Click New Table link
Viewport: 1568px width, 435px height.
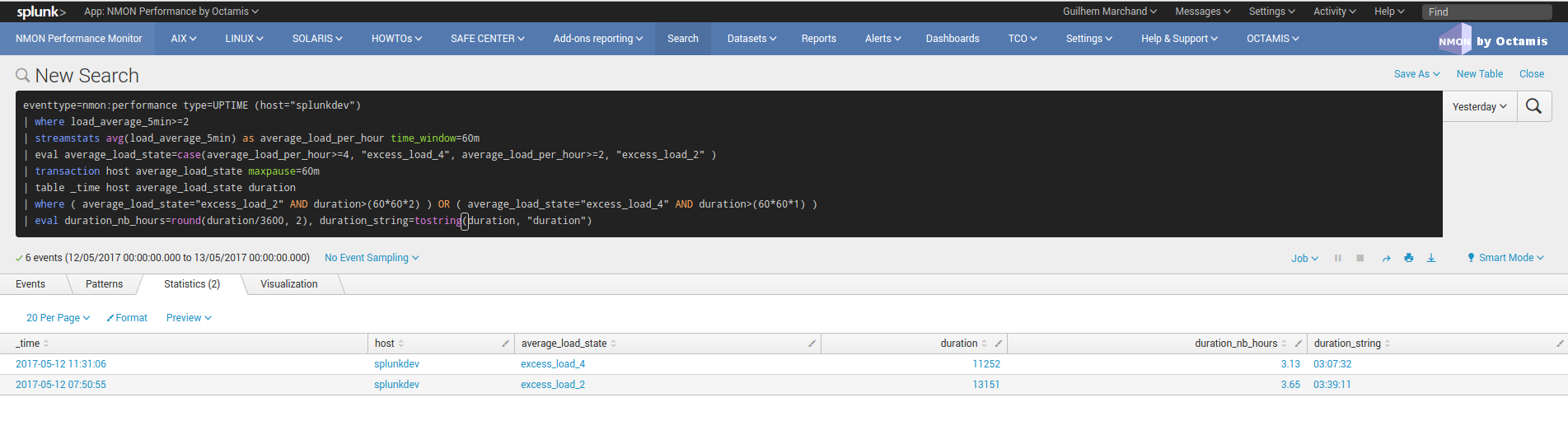[x=1479, y=74]
